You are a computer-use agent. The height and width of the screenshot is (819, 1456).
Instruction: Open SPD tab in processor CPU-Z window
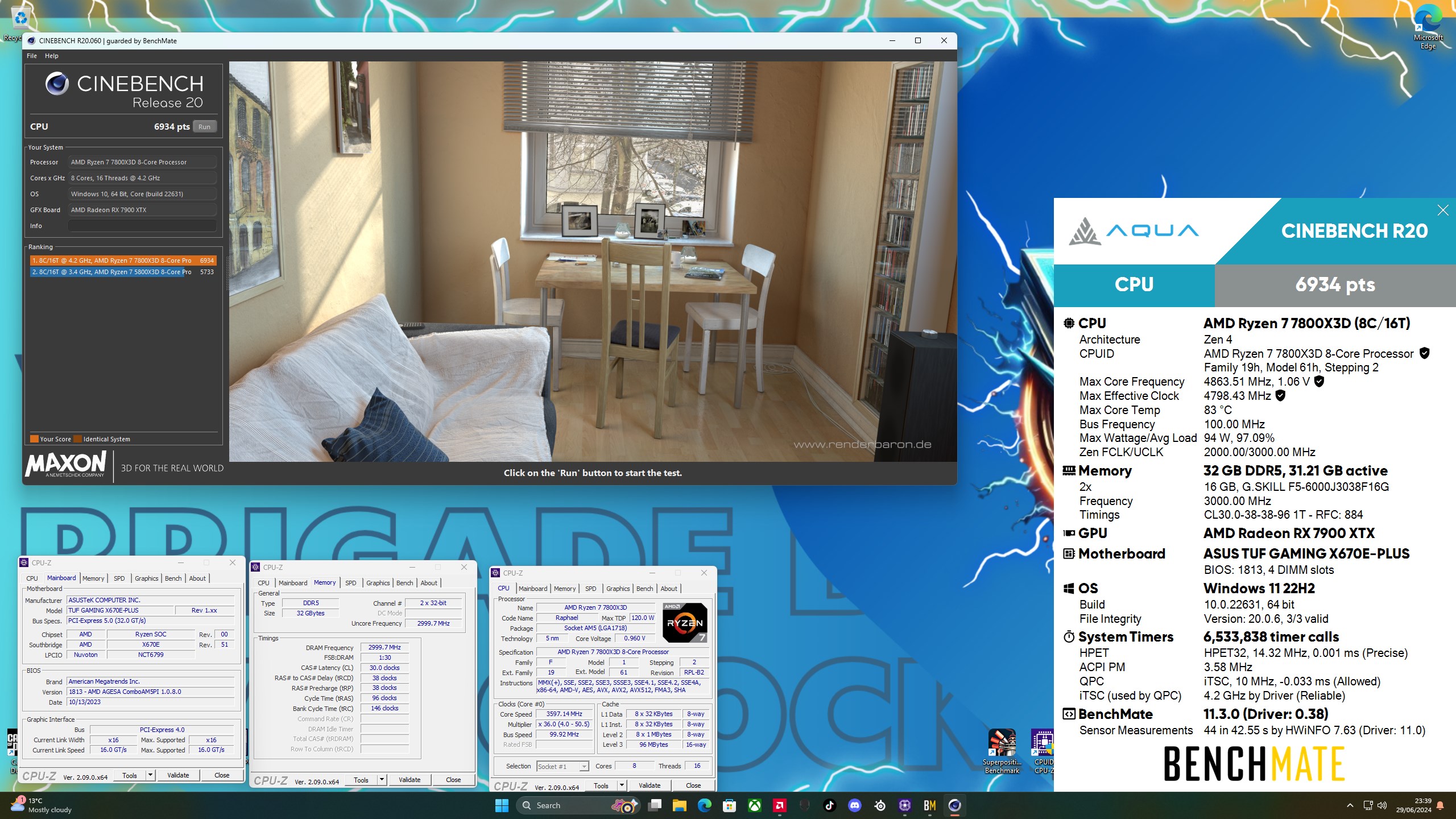(591, 589)
